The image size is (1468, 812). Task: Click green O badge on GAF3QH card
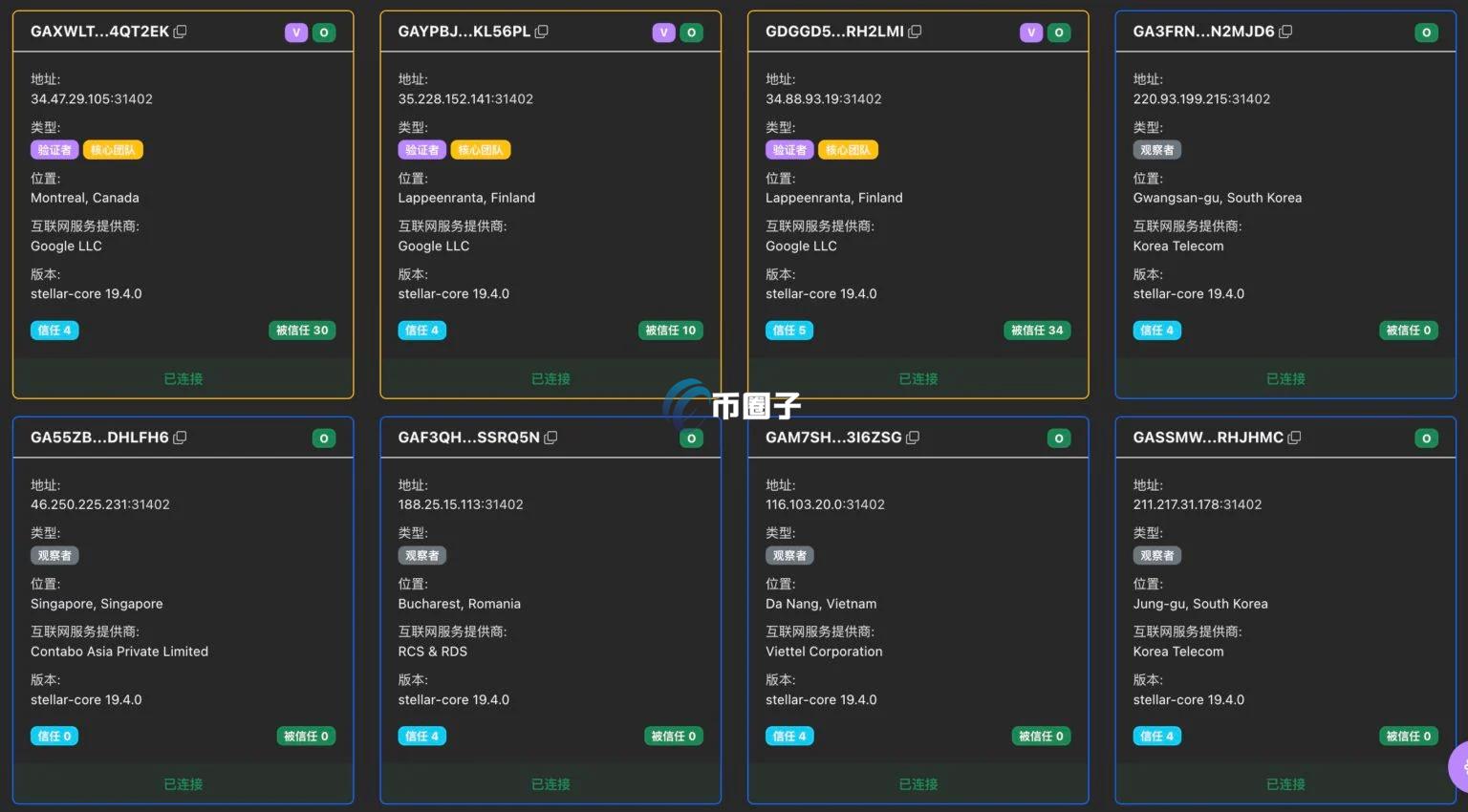tap(691, 438)
